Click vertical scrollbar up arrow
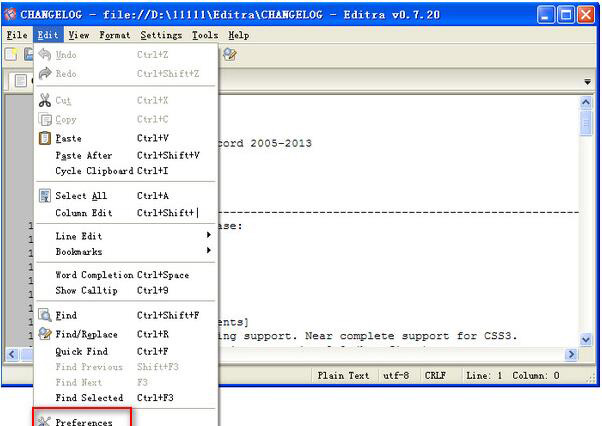This screenshot has width=602, height=426. tap(586, 102)
